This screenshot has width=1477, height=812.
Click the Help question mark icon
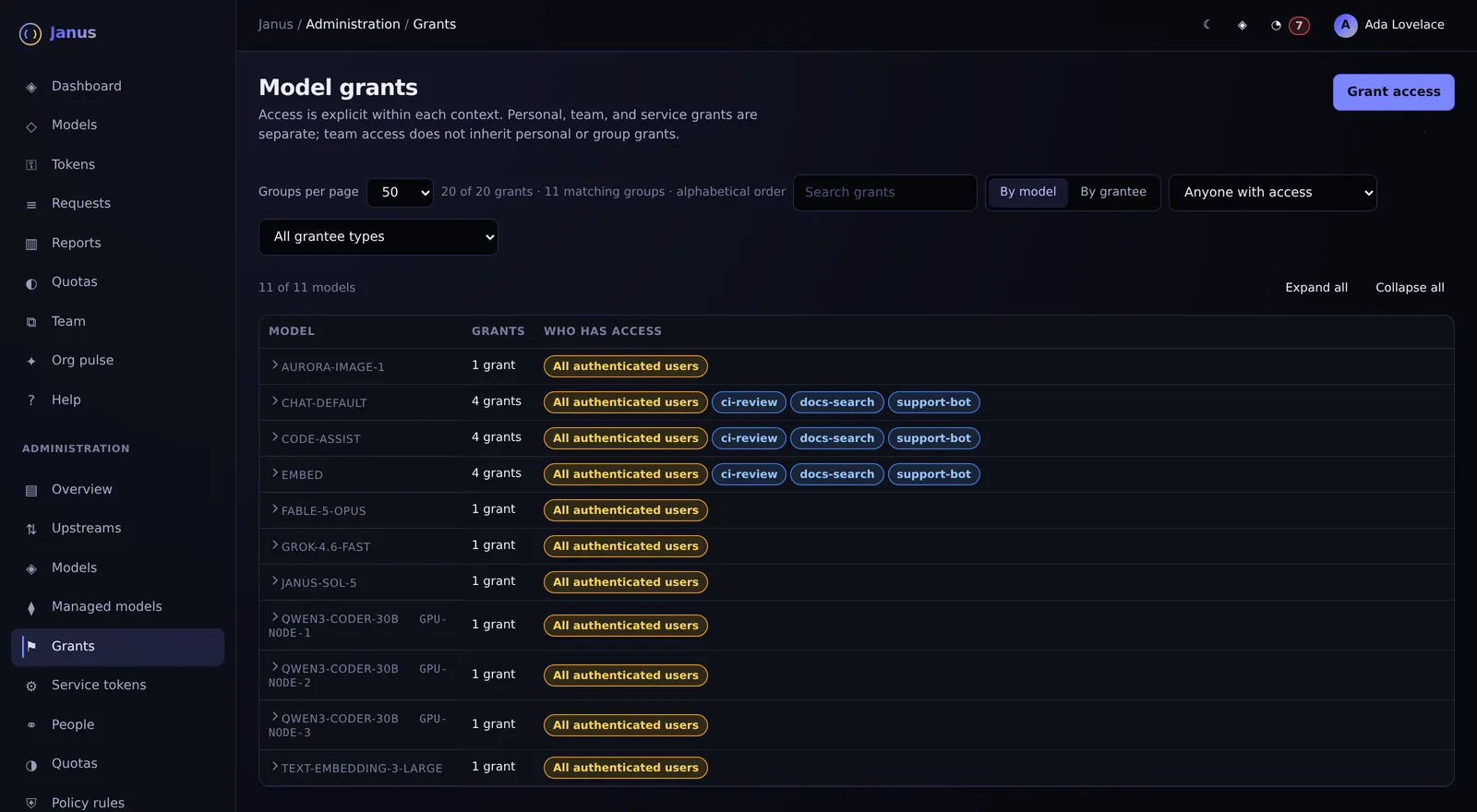tap(31, 400)
